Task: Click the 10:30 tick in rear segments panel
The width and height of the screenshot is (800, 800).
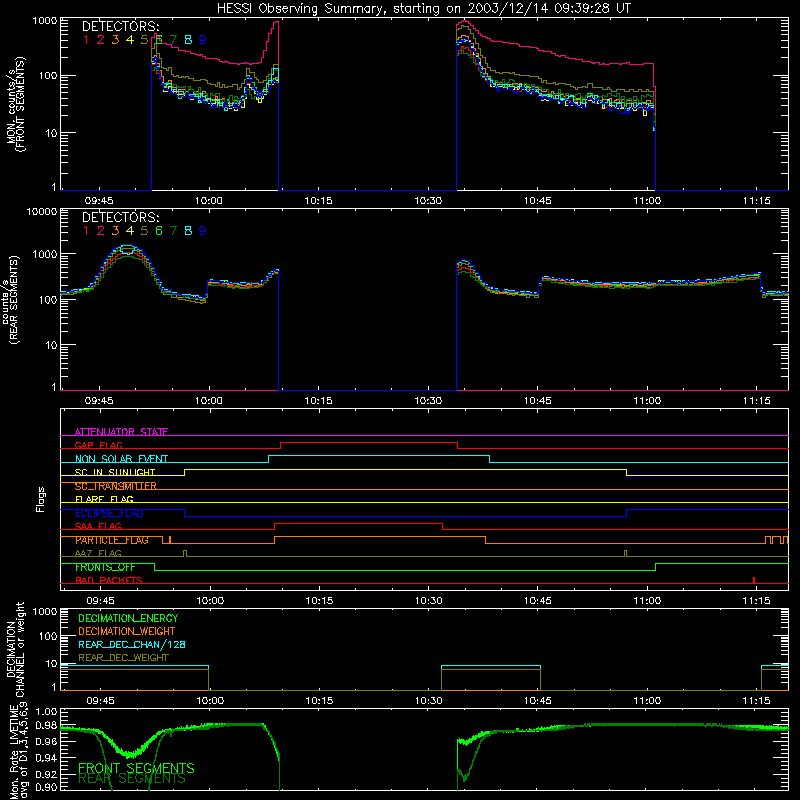Action: (x=428, y=401)
